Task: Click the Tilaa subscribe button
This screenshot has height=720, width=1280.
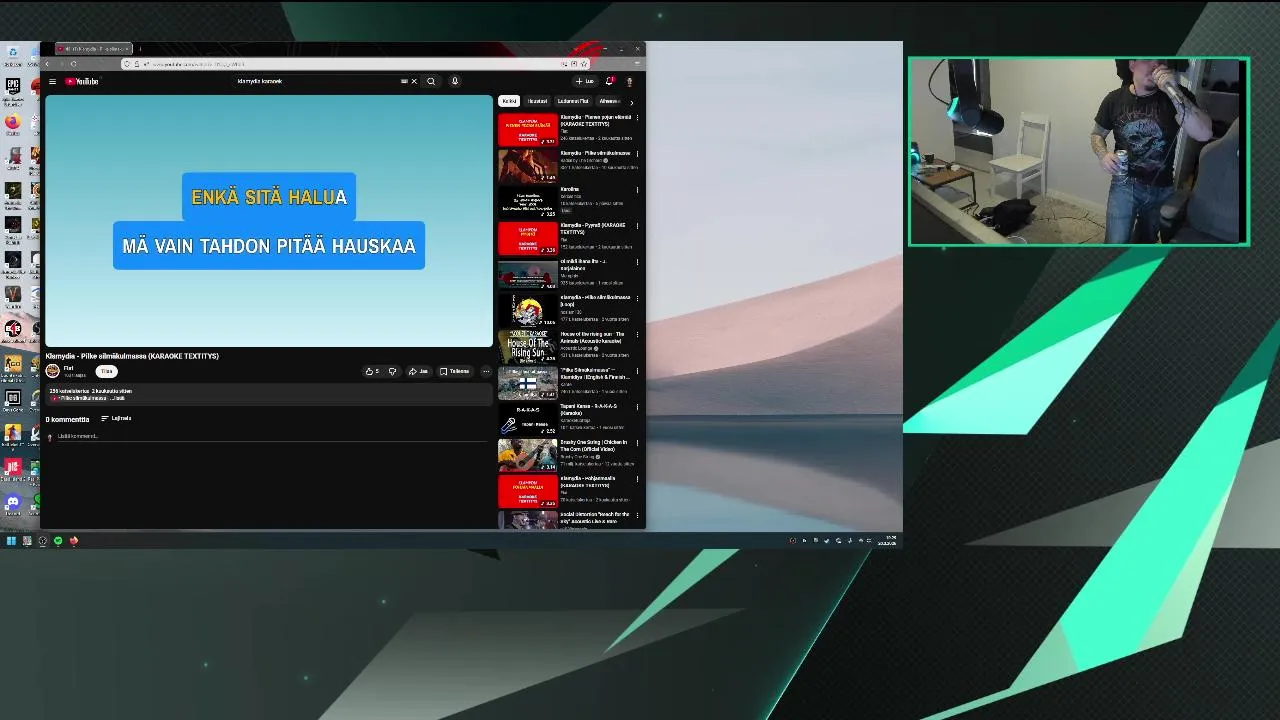Action: click(x=106, y=371)
